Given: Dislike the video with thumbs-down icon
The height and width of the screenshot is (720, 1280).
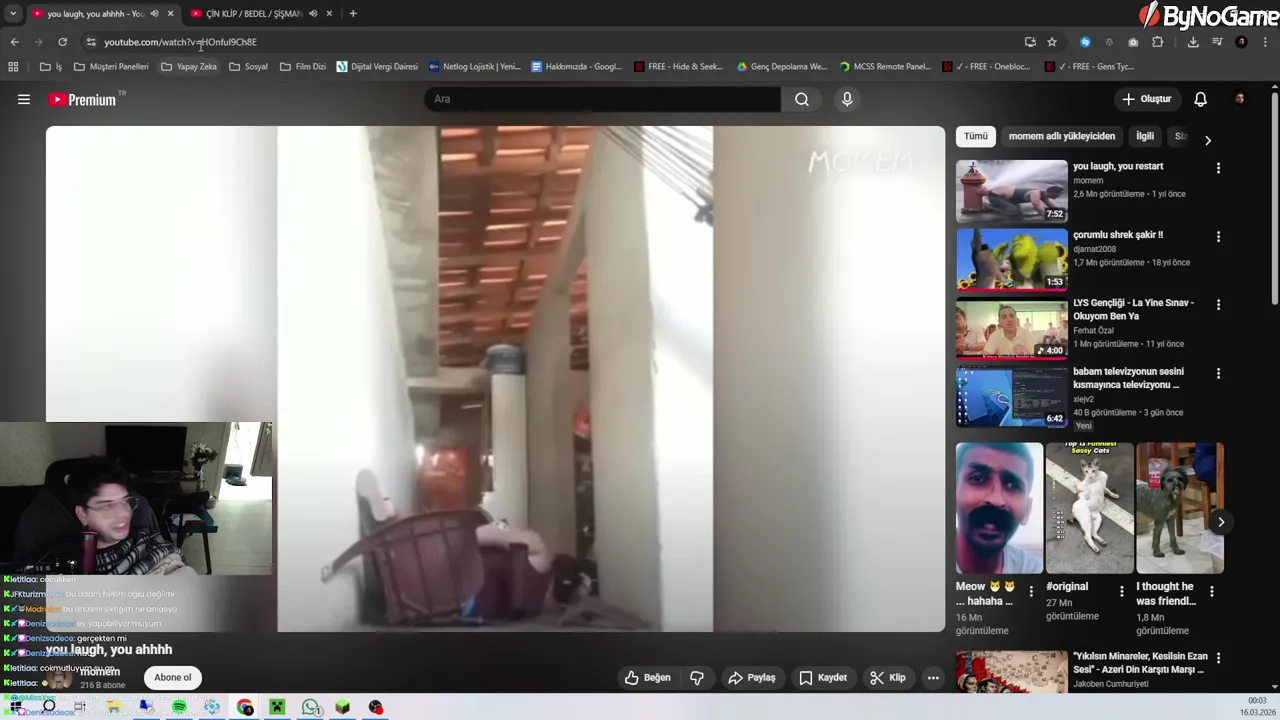Looking at the screenshot, I should point(697,678).
